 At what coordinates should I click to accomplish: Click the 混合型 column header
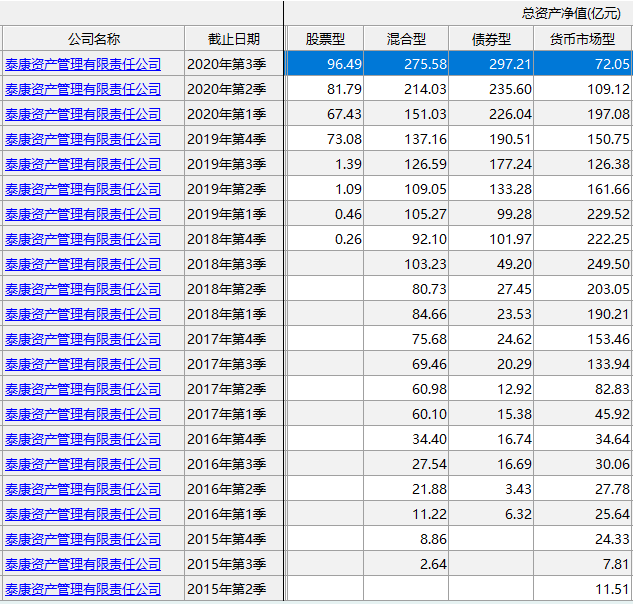click(407, 39)
